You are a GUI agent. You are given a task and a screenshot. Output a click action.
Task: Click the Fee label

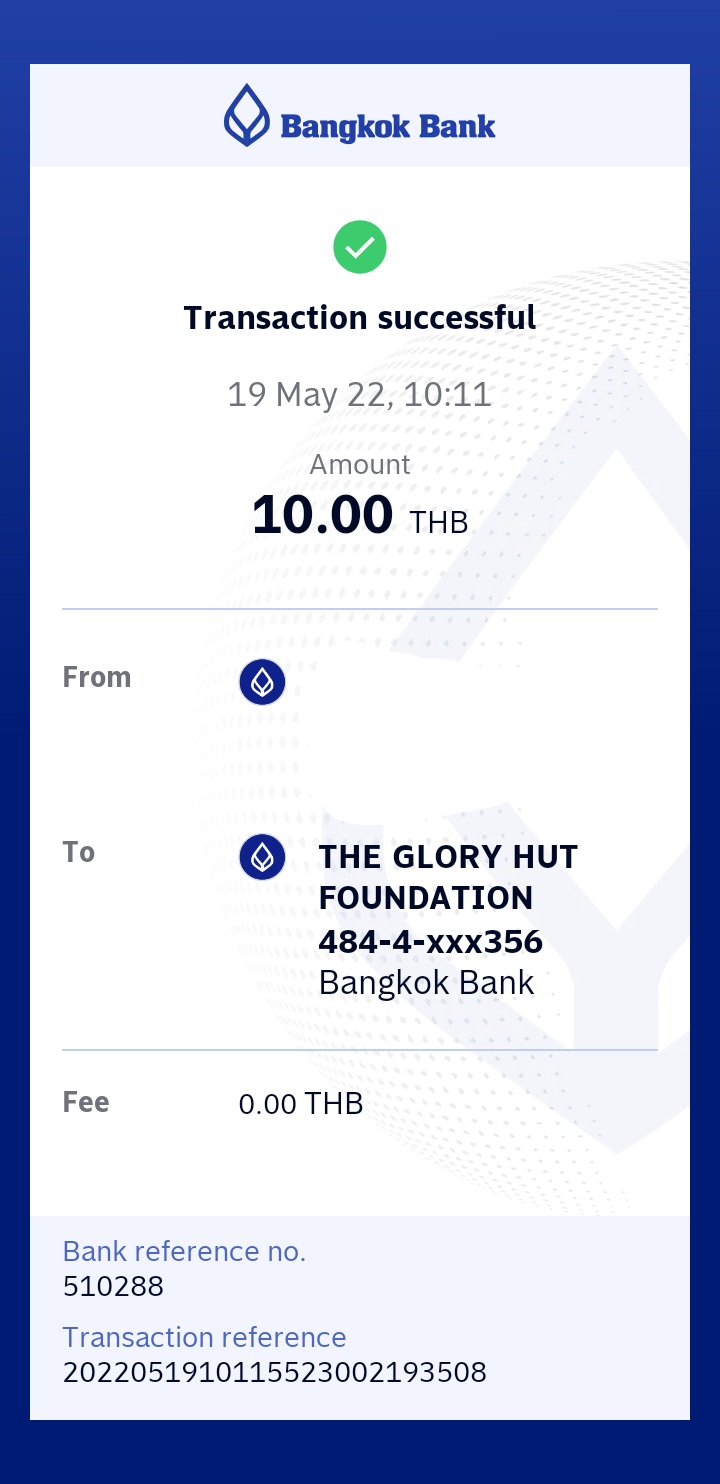click(x=86, y=1102)
